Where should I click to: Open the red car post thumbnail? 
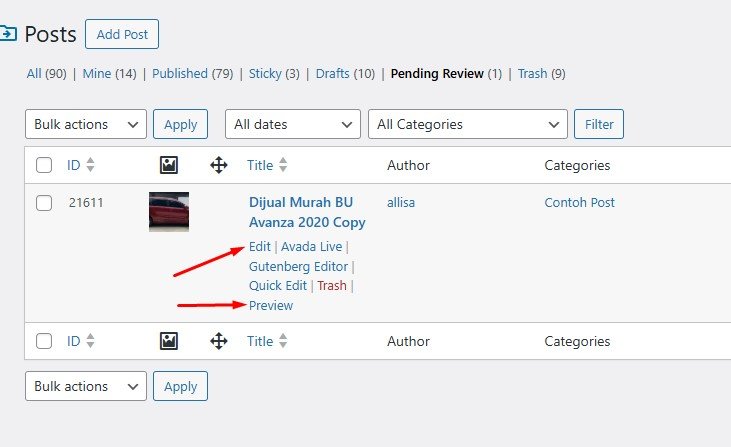click(x=169, y=212)
